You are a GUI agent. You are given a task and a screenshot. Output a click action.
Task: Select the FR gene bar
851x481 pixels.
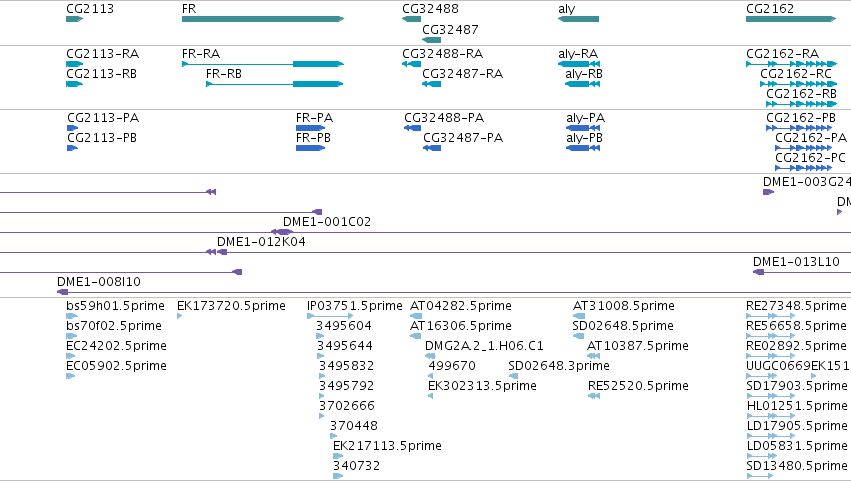pyautogui.click(x=263, y=19)
